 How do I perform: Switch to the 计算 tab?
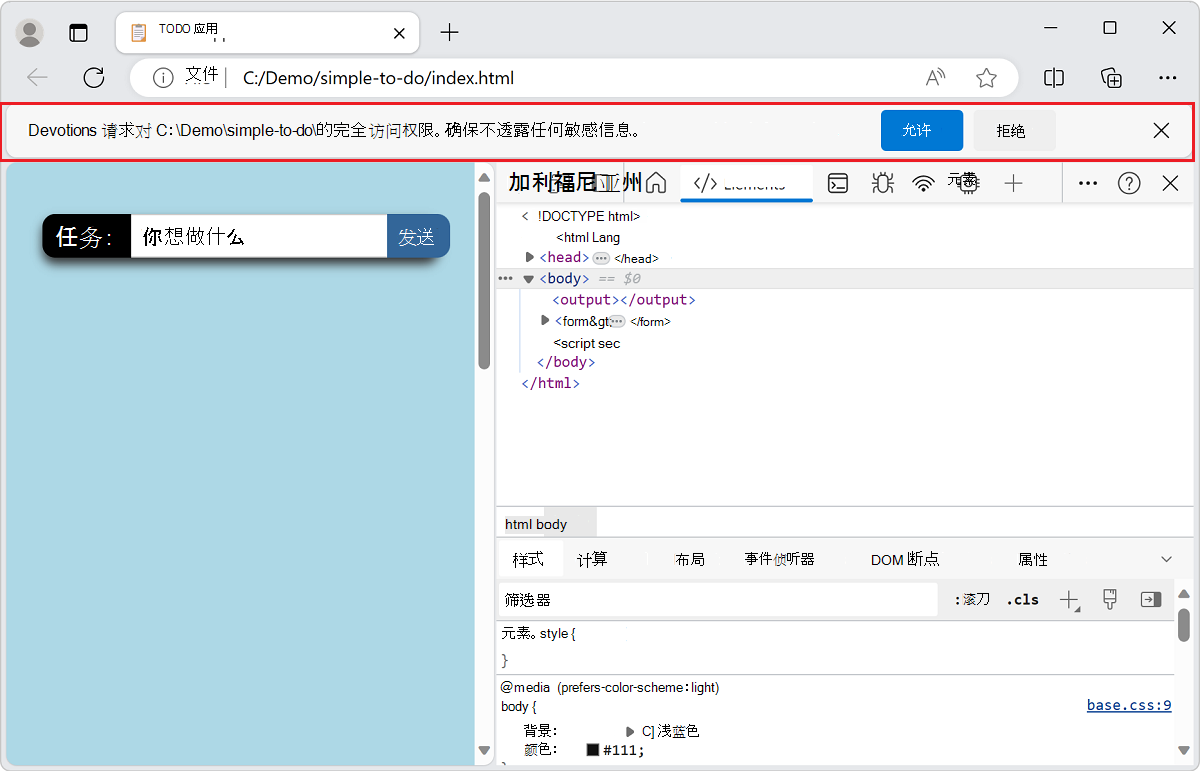[x=596, y=559]
